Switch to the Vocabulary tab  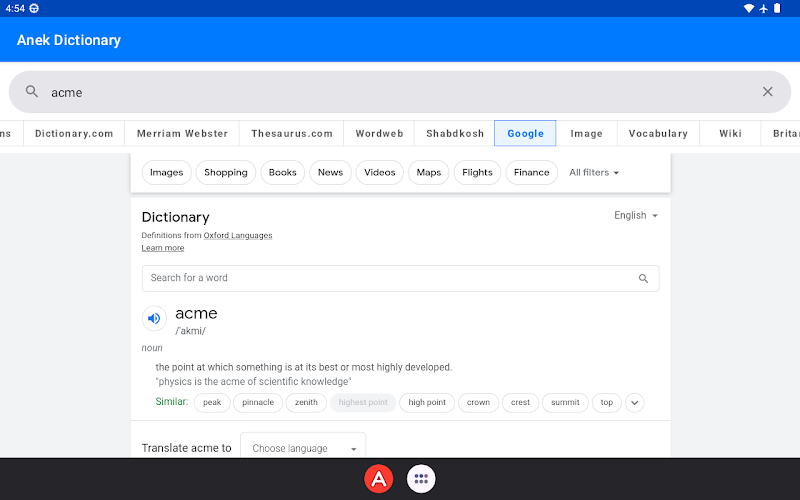pyautogui.click(x=658, y=133)
